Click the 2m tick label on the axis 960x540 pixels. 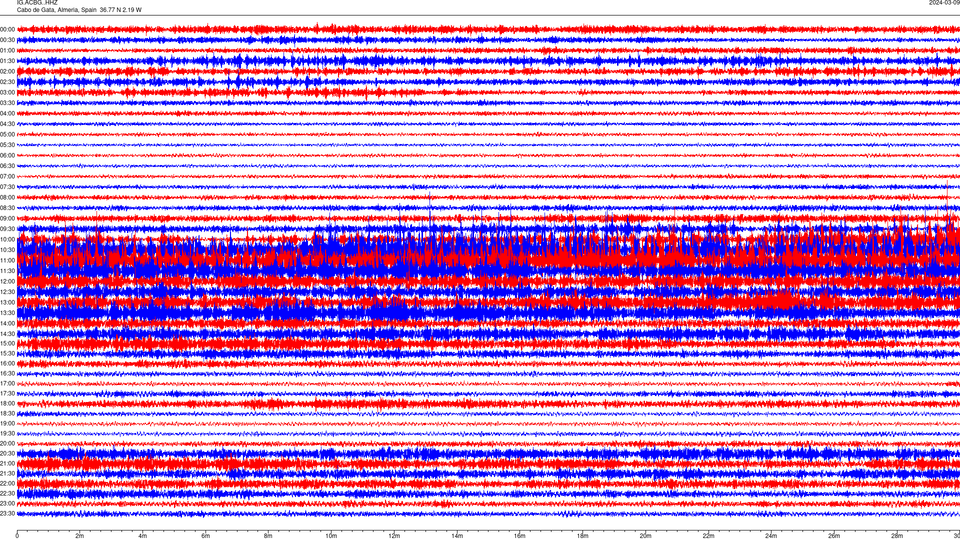pos(80,536)
